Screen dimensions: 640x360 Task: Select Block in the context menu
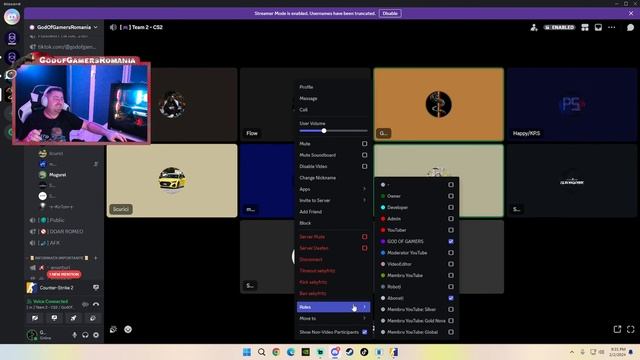coord(333,223)
